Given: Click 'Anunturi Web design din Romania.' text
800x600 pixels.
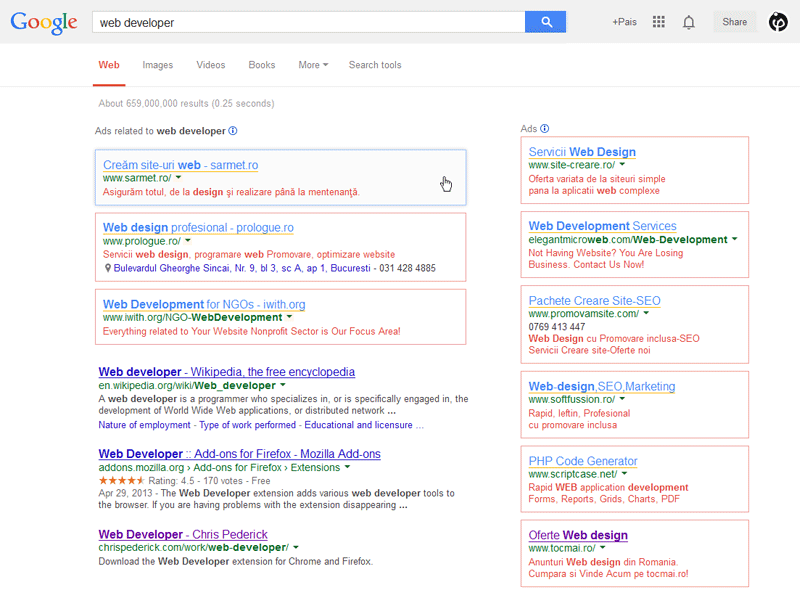Looking at the screenshot, I should [x=603, y=562].
